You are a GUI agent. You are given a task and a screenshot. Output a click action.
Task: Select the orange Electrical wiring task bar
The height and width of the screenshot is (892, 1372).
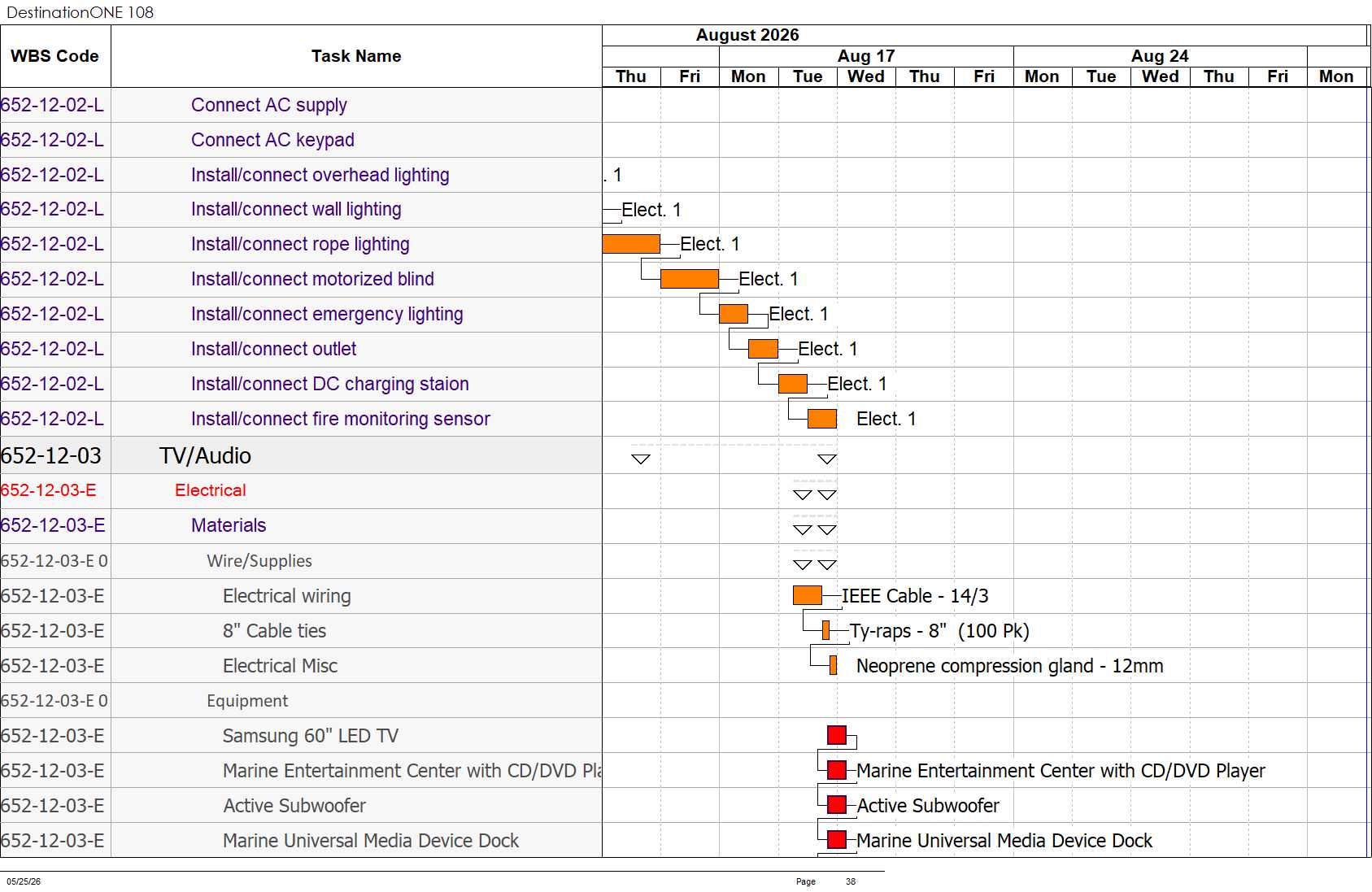click(x=808, y=595)
